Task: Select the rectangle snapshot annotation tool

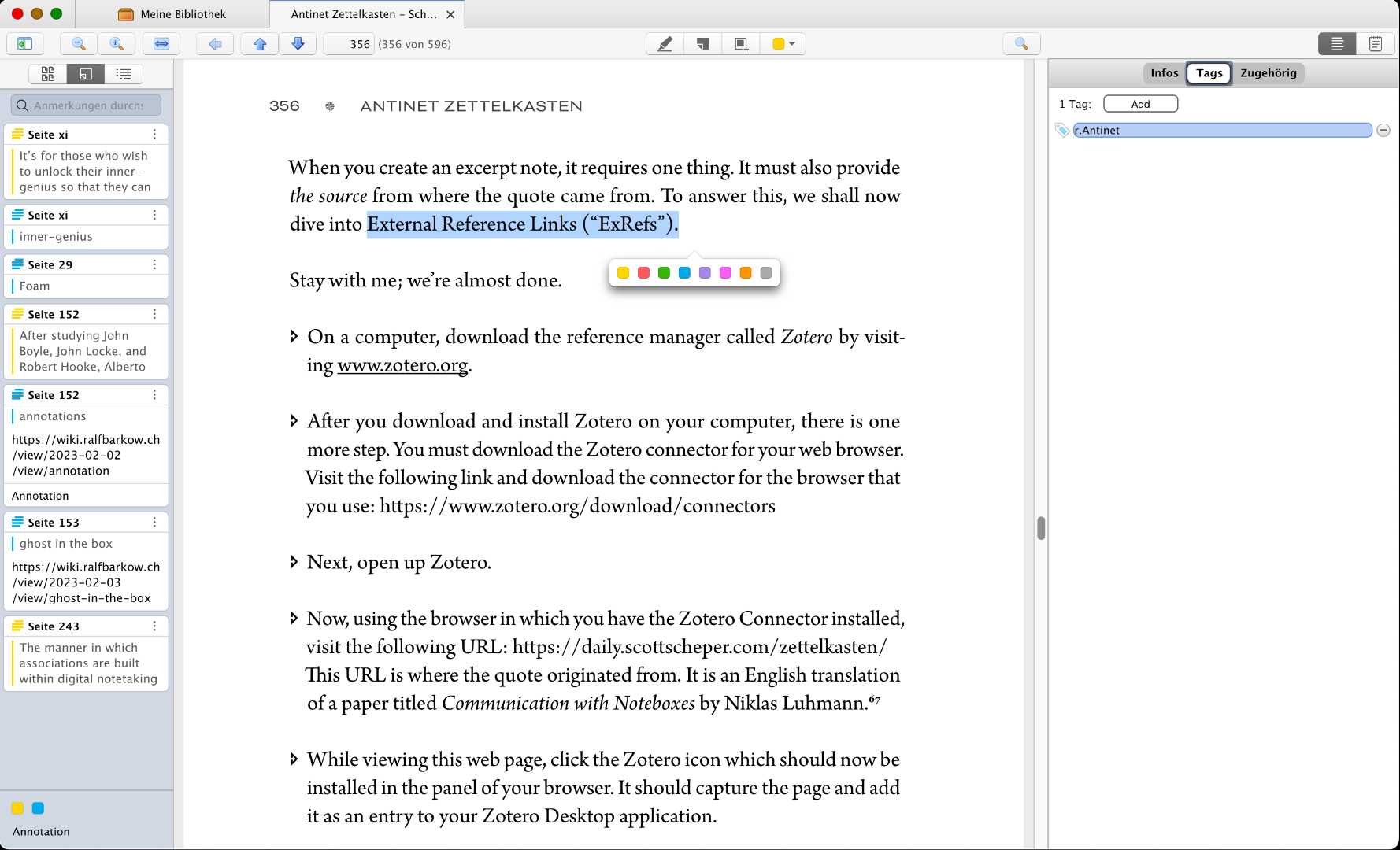Action: (741, 44)
